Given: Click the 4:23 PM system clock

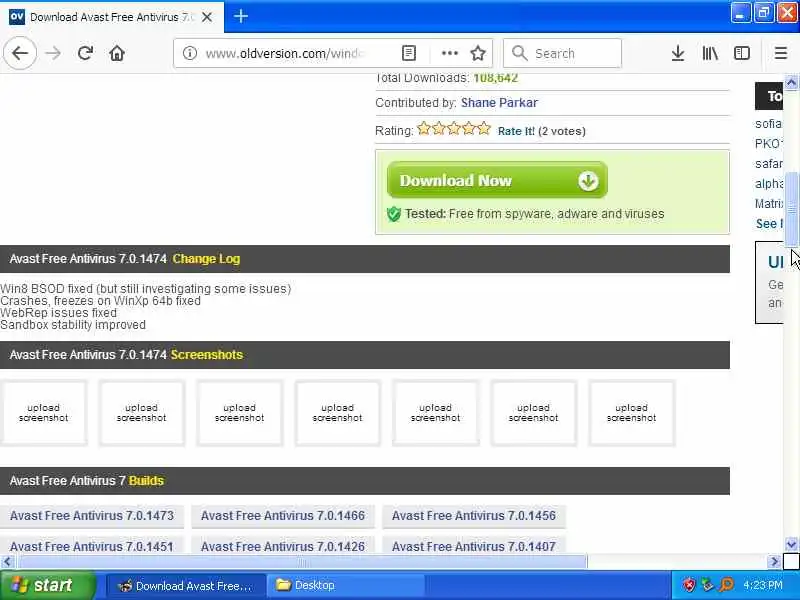Looking at the screenshot, I should coord(763,585).
